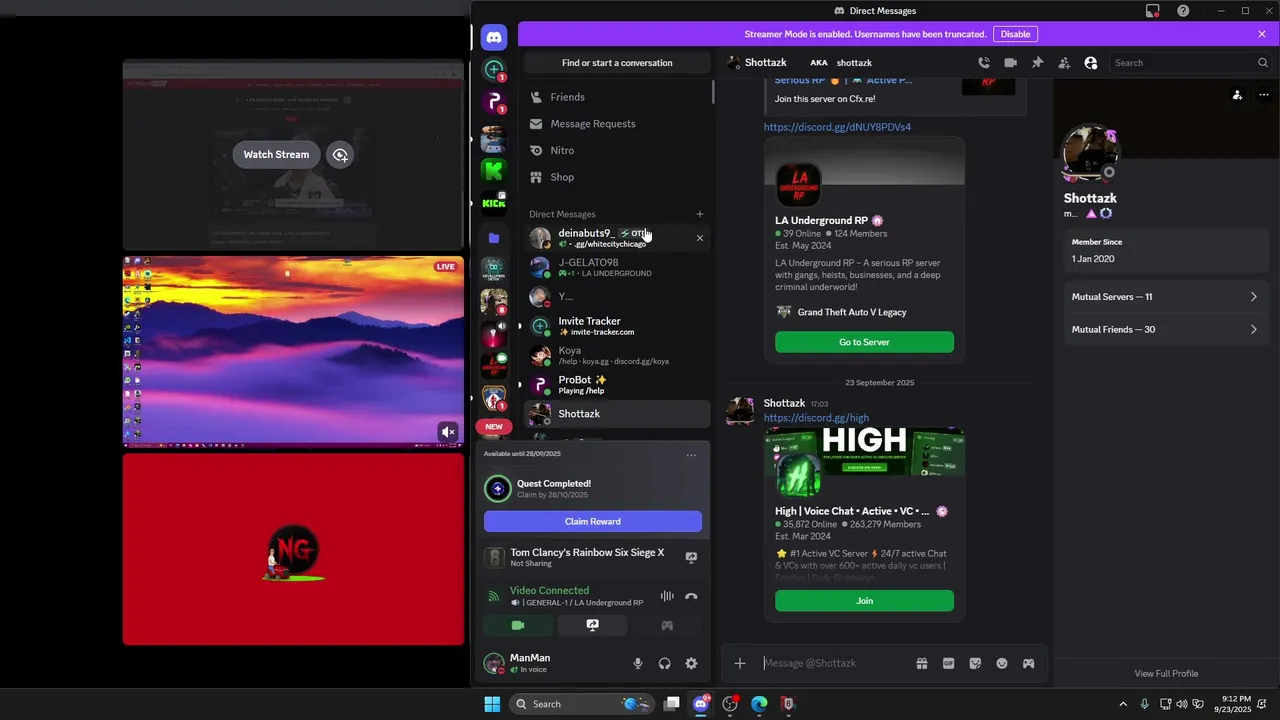Start a voice call with Shottazk
1280x720 pixels.
pyautogui.click(x=984, y=63)
